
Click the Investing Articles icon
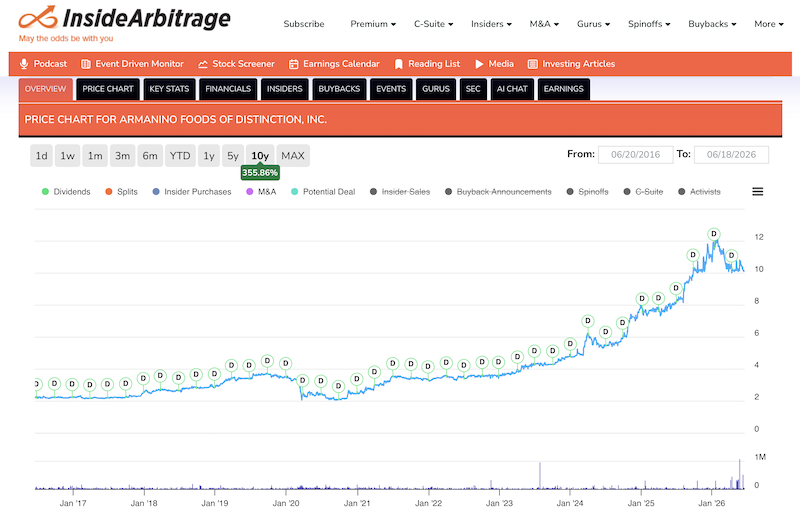[x=533, y=64]
